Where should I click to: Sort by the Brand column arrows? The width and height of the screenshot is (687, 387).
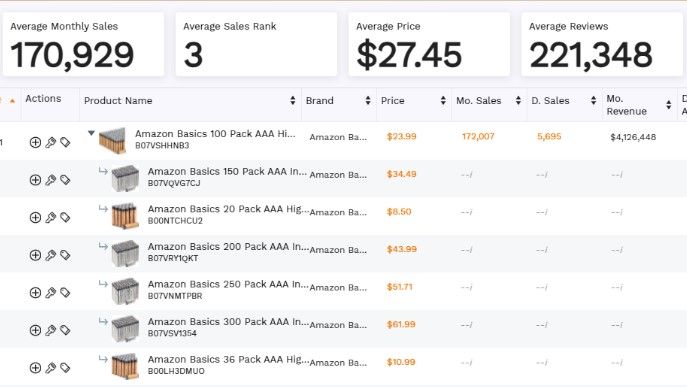pyautogui.click(x=368, y=101)
